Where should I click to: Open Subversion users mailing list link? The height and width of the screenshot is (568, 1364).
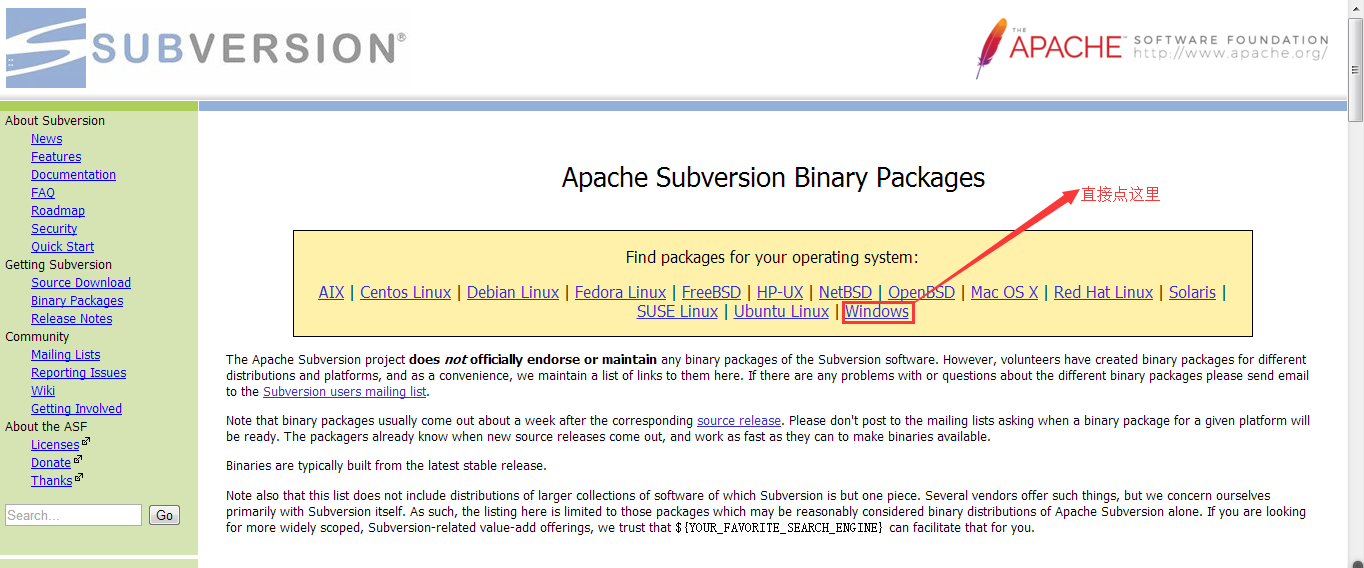344,391
